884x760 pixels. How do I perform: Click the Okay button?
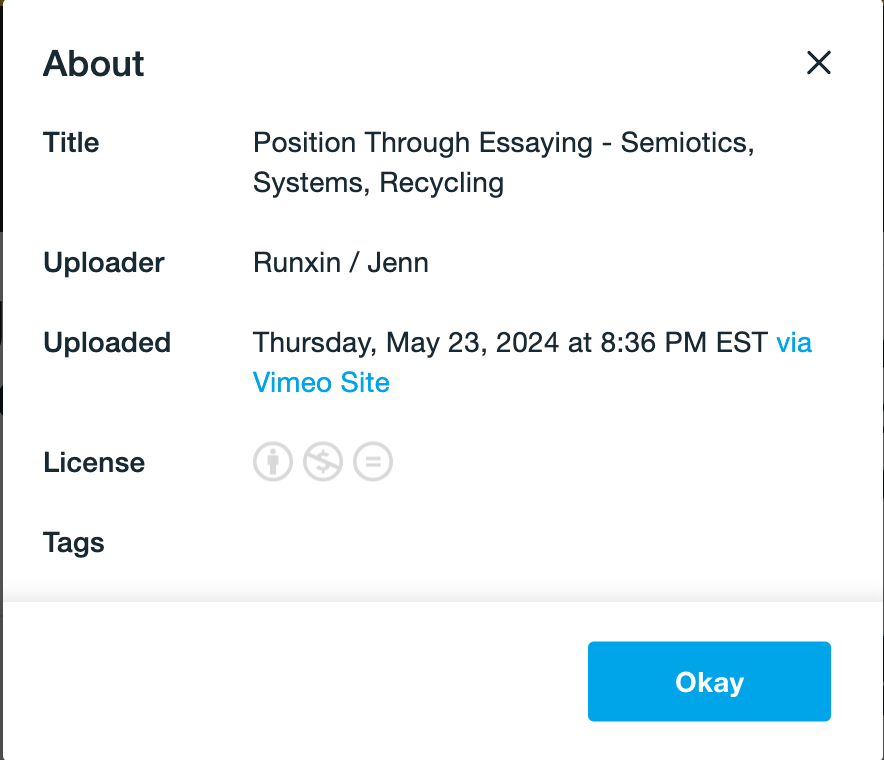coord(709,681)
